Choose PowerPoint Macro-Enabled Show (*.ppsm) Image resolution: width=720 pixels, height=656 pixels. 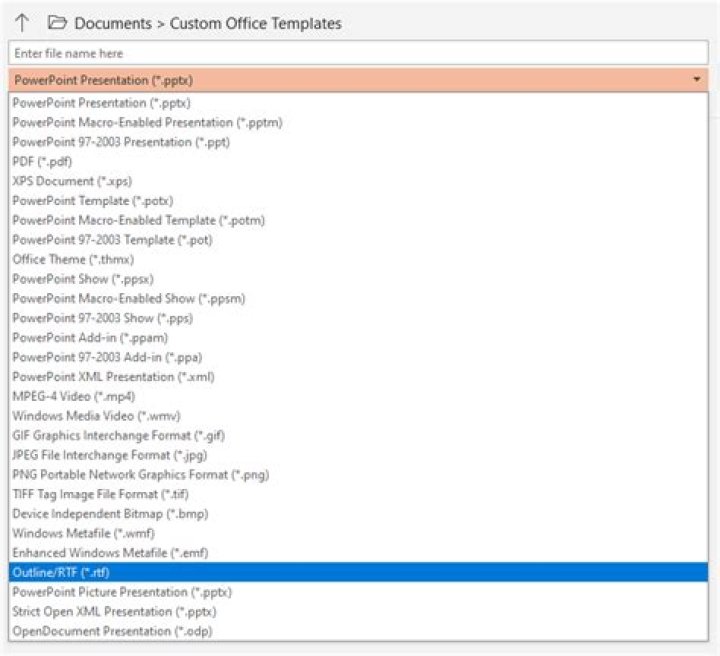click(358, 298)
